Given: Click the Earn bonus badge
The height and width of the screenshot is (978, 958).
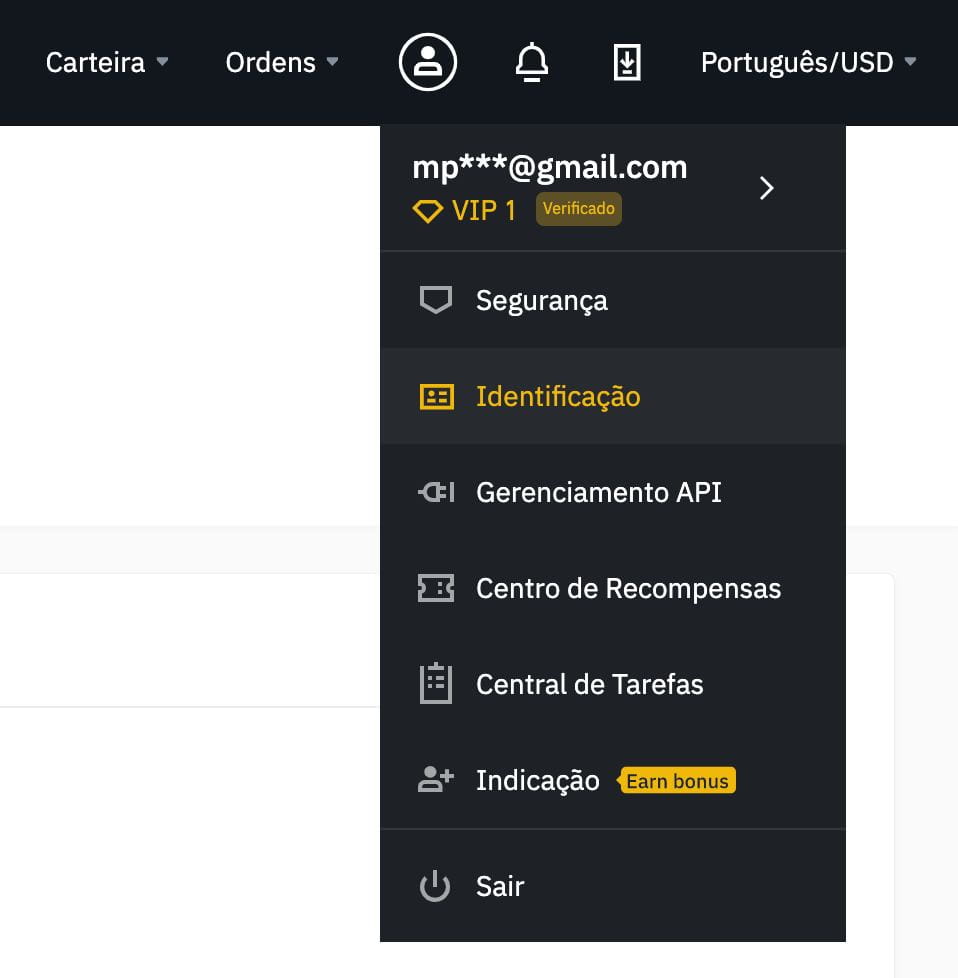Looking at the screenshot, I should pos(676,780).
